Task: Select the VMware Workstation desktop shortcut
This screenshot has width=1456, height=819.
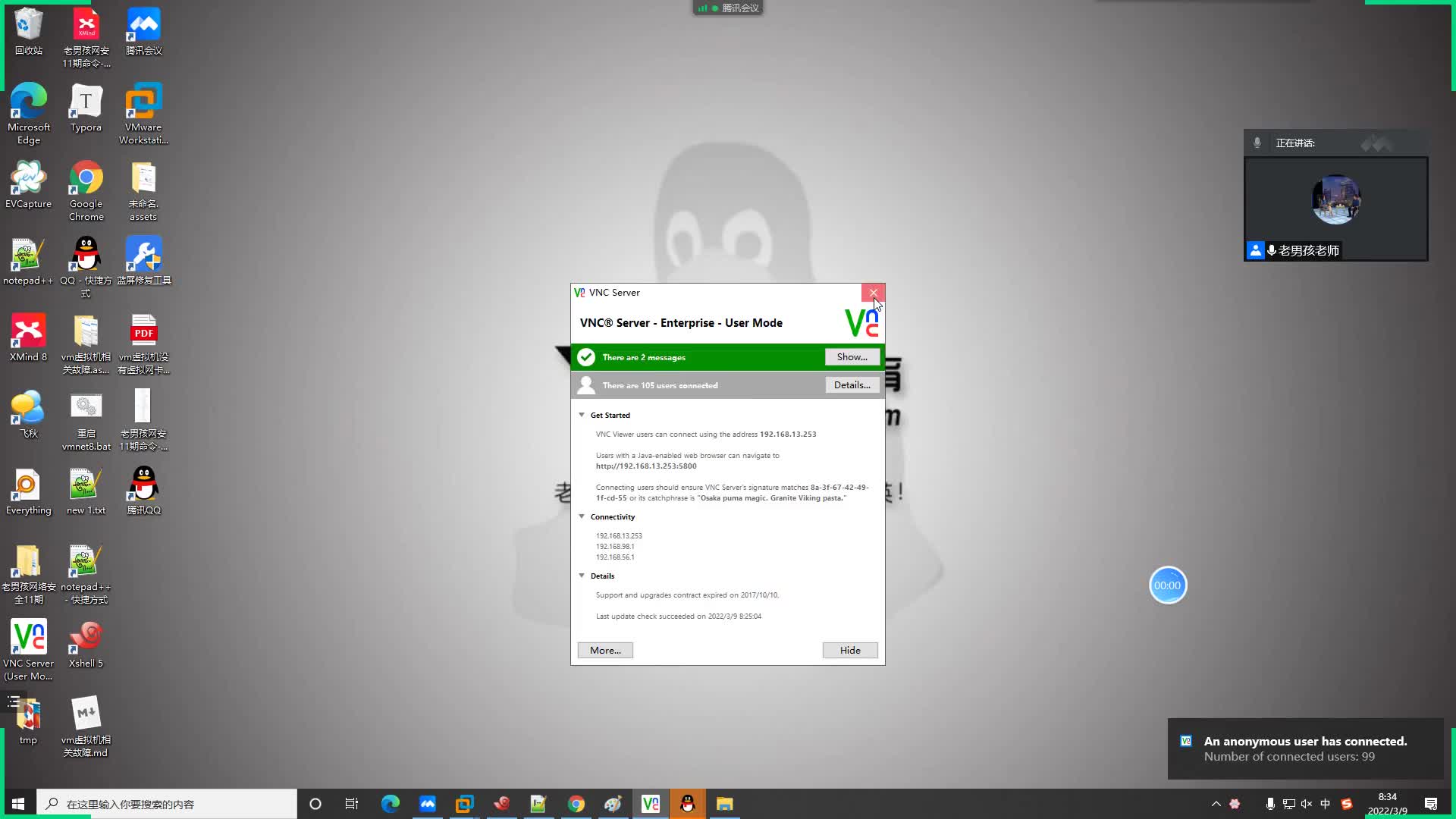Action: [x=143, y=114]
